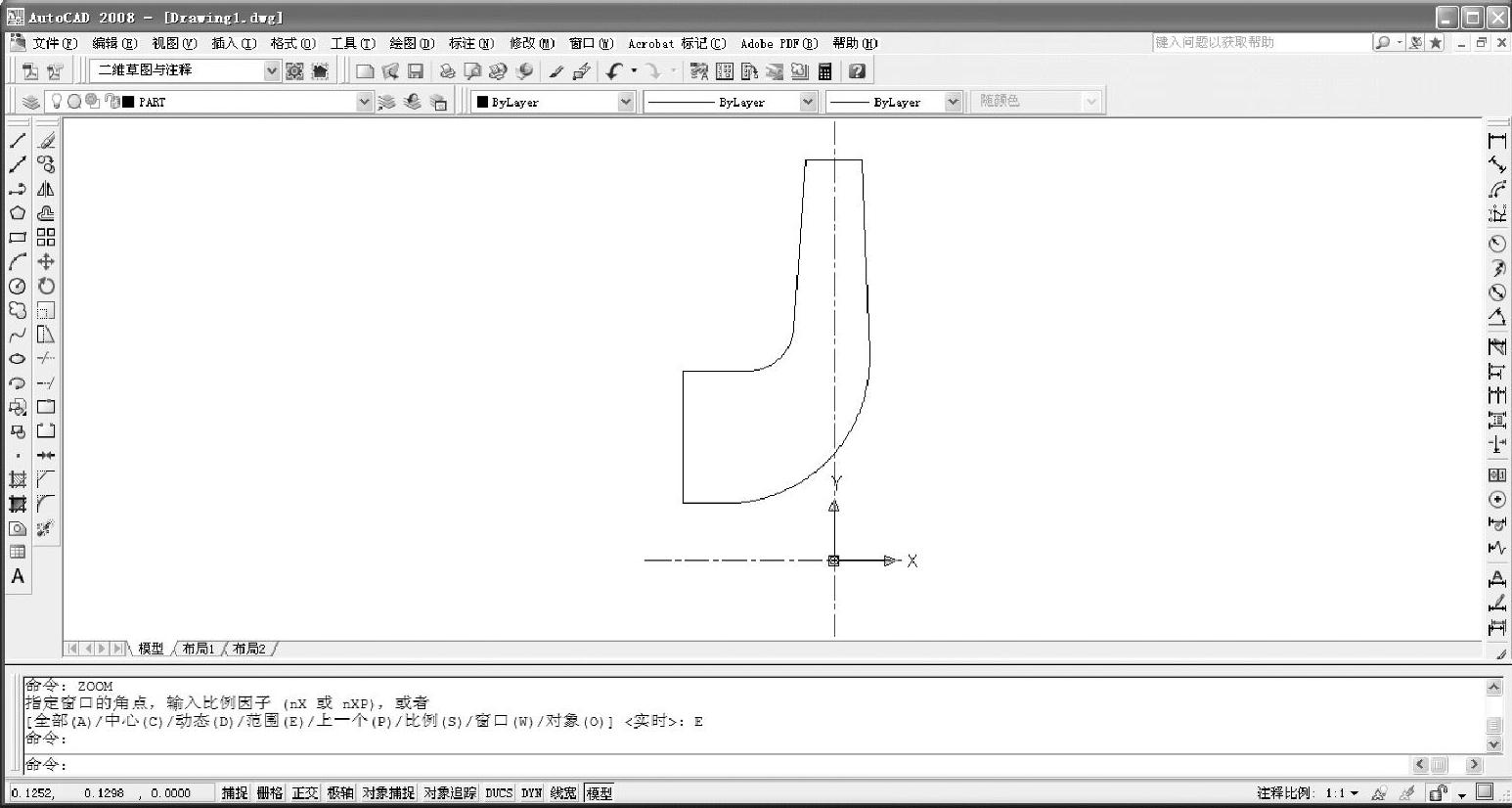Expand the workspace 二维草图与注释 dropdown
Image resolution: width=1512 pixels, height=808 pixels.
pyautogui.click(x=272, y=70)
